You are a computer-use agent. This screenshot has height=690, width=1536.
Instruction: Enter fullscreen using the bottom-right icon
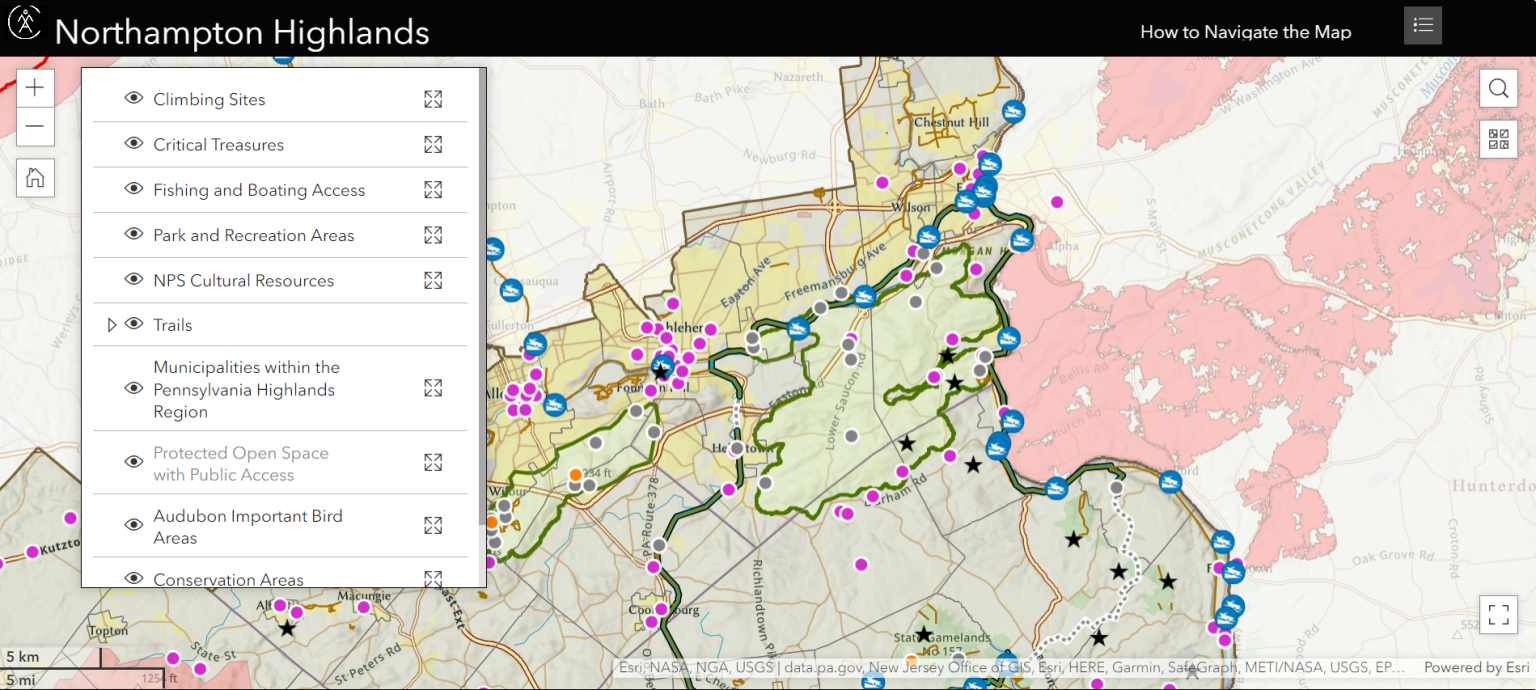pos(1498,614)
